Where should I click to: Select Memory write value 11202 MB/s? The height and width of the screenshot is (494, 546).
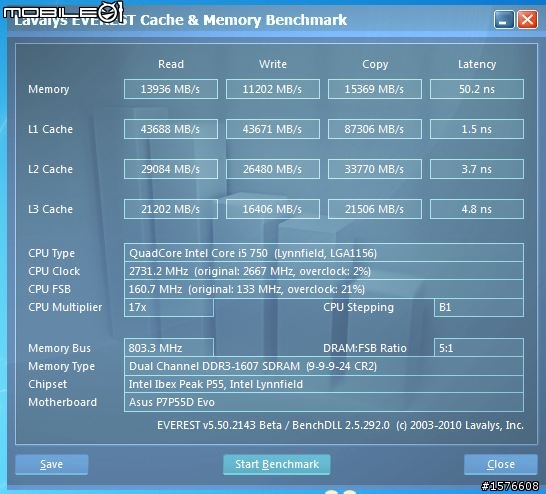273,89
